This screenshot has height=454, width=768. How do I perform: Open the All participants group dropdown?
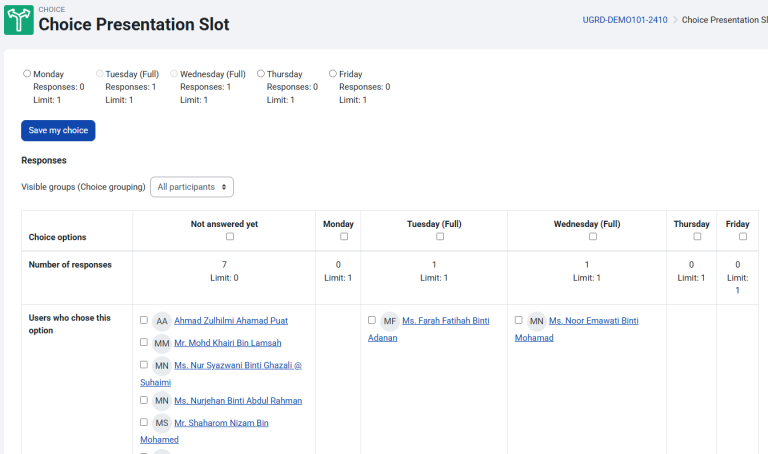click(192, 187)
